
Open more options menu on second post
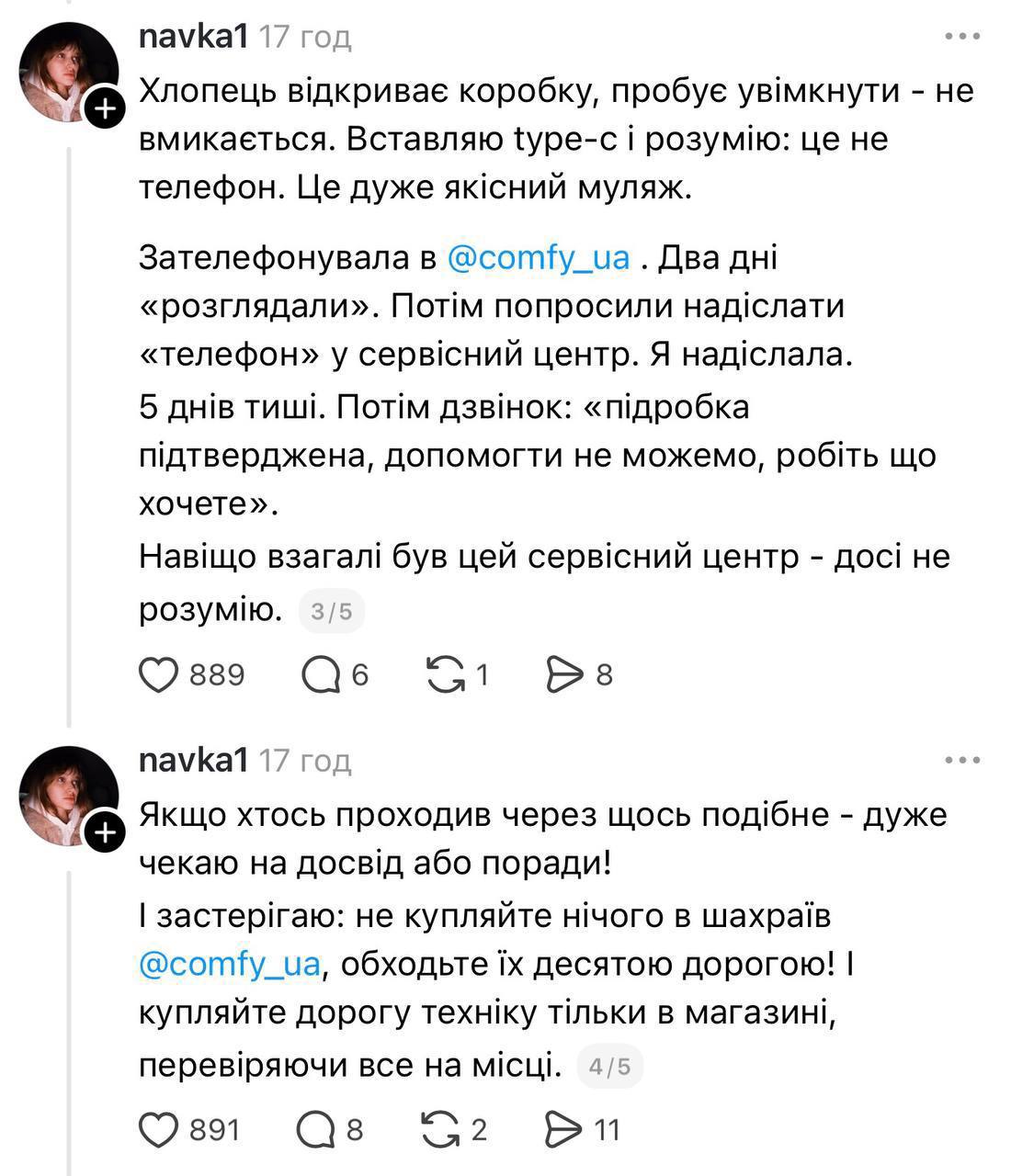tap(962, 761)
